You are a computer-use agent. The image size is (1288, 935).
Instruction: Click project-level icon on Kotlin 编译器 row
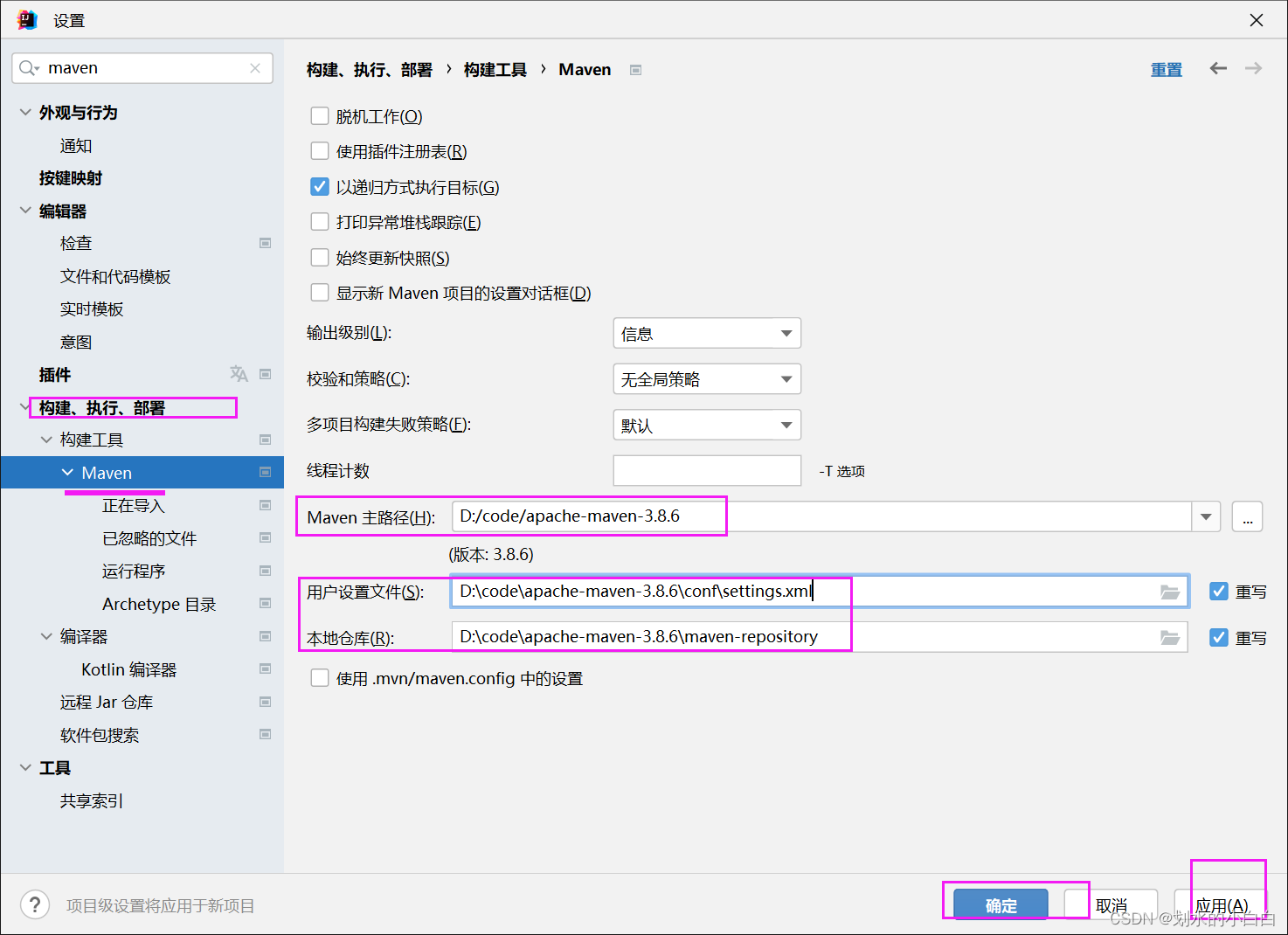265,668
